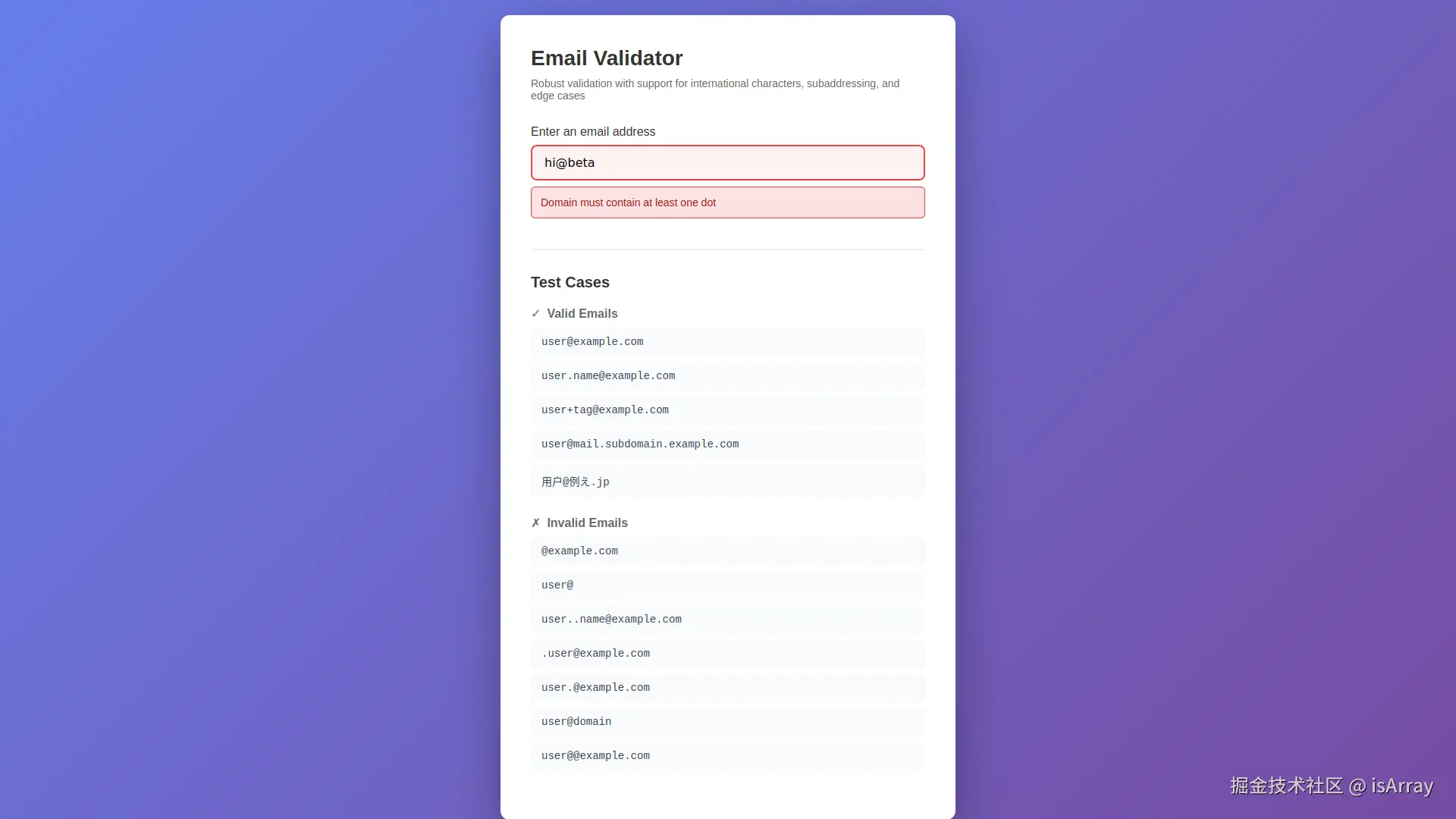Click the X icon beside Invalid Emails
Screen dimensions: 1456x819
[535, 523]
